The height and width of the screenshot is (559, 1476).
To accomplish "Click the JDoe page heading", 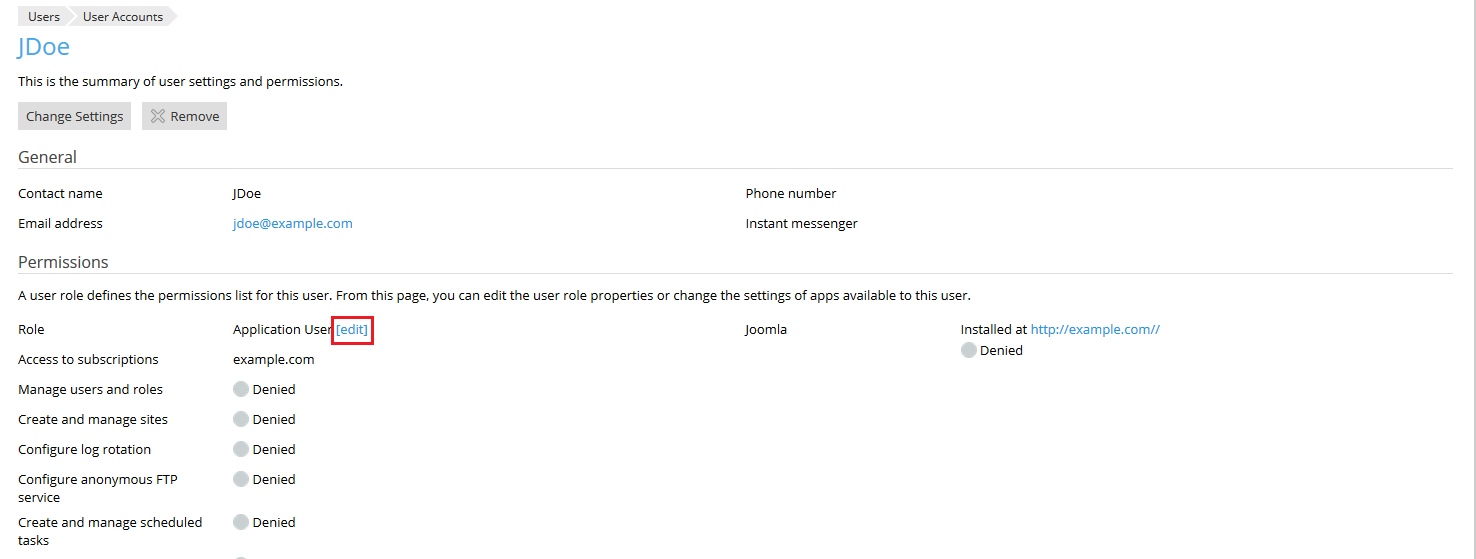I will [x=44, y=47].
